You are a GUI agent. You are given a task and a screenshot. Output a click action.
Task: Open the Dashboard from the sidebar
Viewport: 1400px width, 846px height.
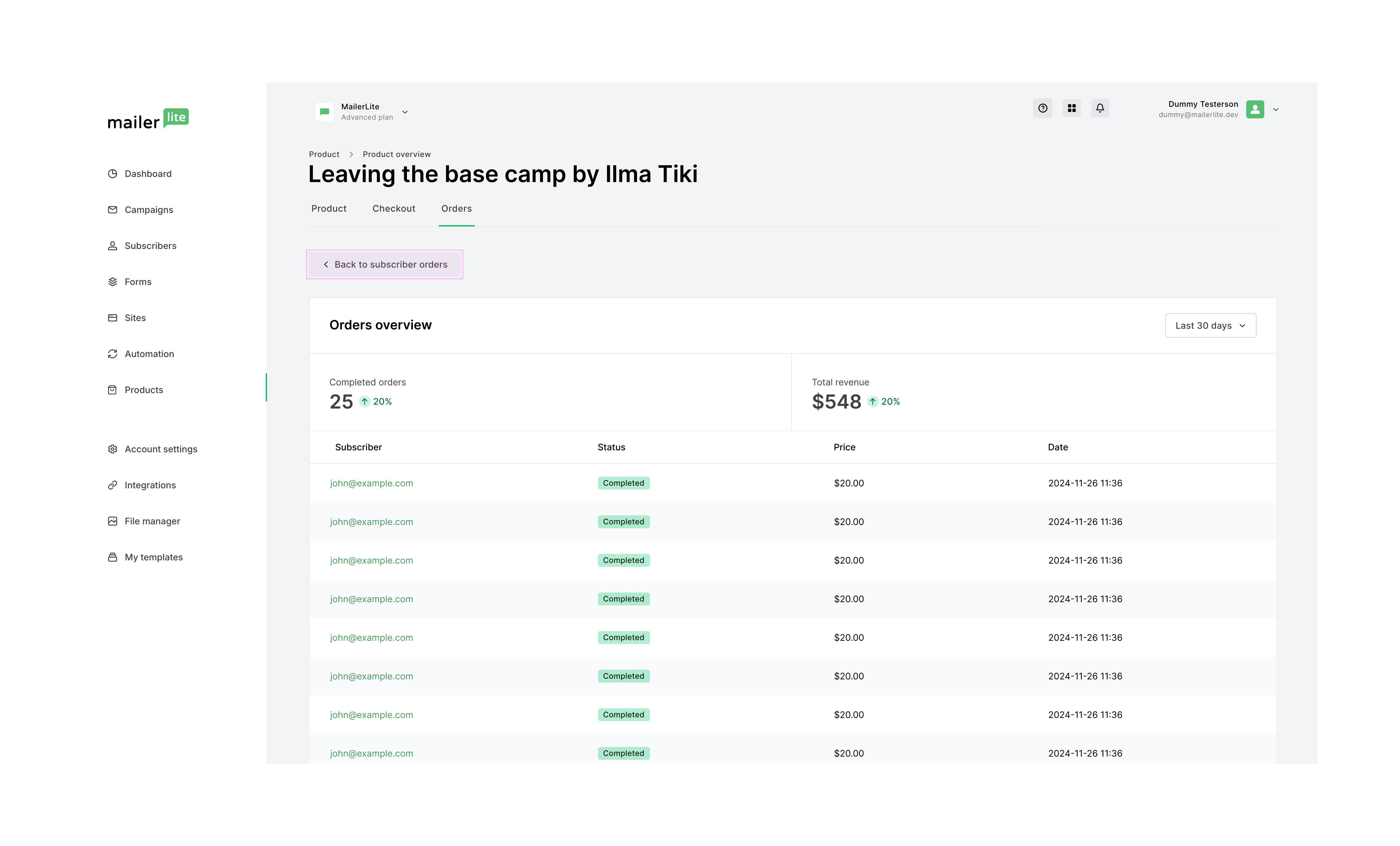pos(148,173)
